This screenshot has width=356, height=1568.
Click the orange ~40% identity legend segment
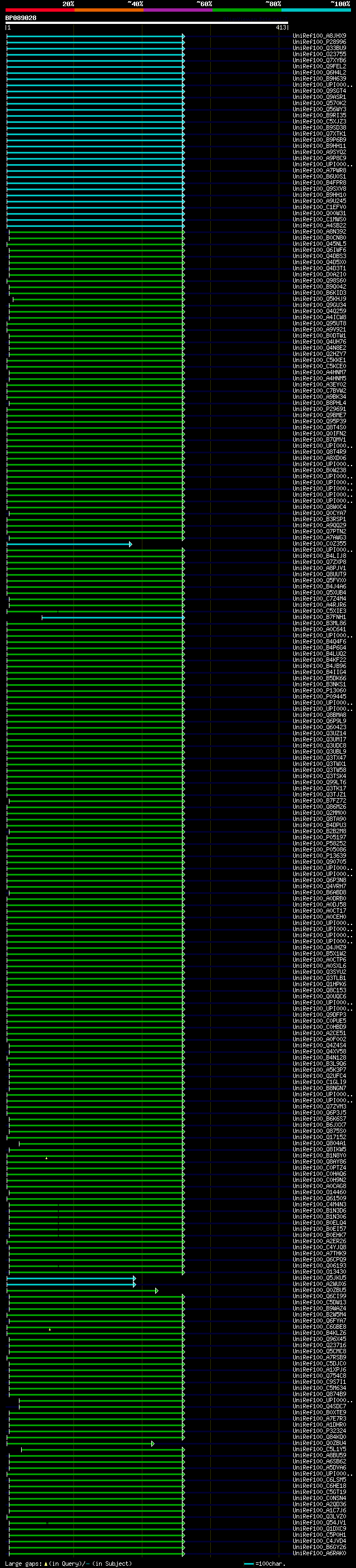click(109, 10)
